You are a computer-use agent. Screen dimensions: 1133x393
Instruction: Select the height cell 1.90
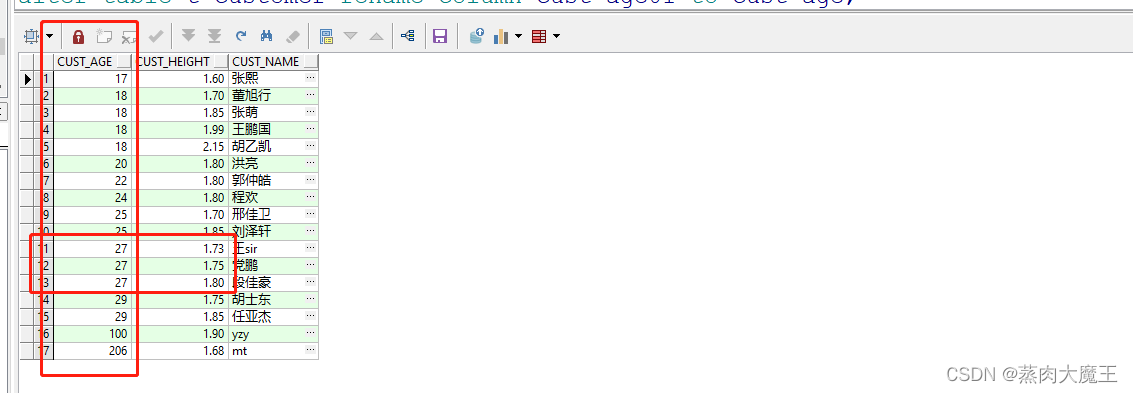coord(181,333)
